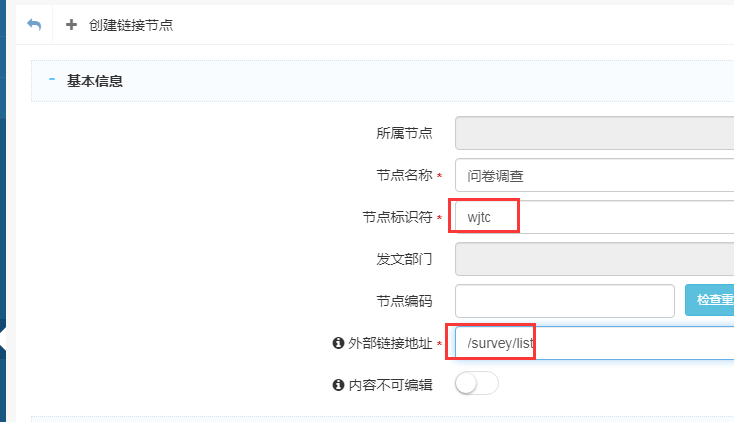Click the 节点标识符 field label
Image resolution: width=734 pixels, height=422 pixels.
pos(397,217)
